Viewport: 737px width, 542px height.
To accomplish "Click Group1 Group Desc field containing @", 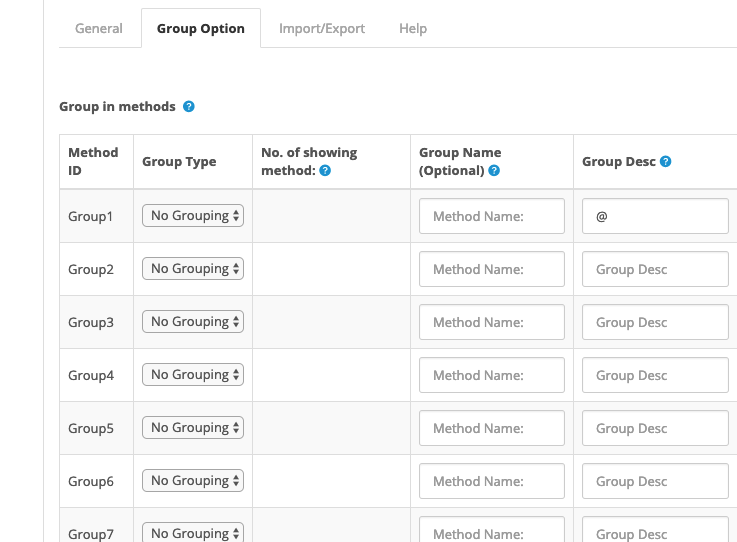I will [x=655, y=216].
